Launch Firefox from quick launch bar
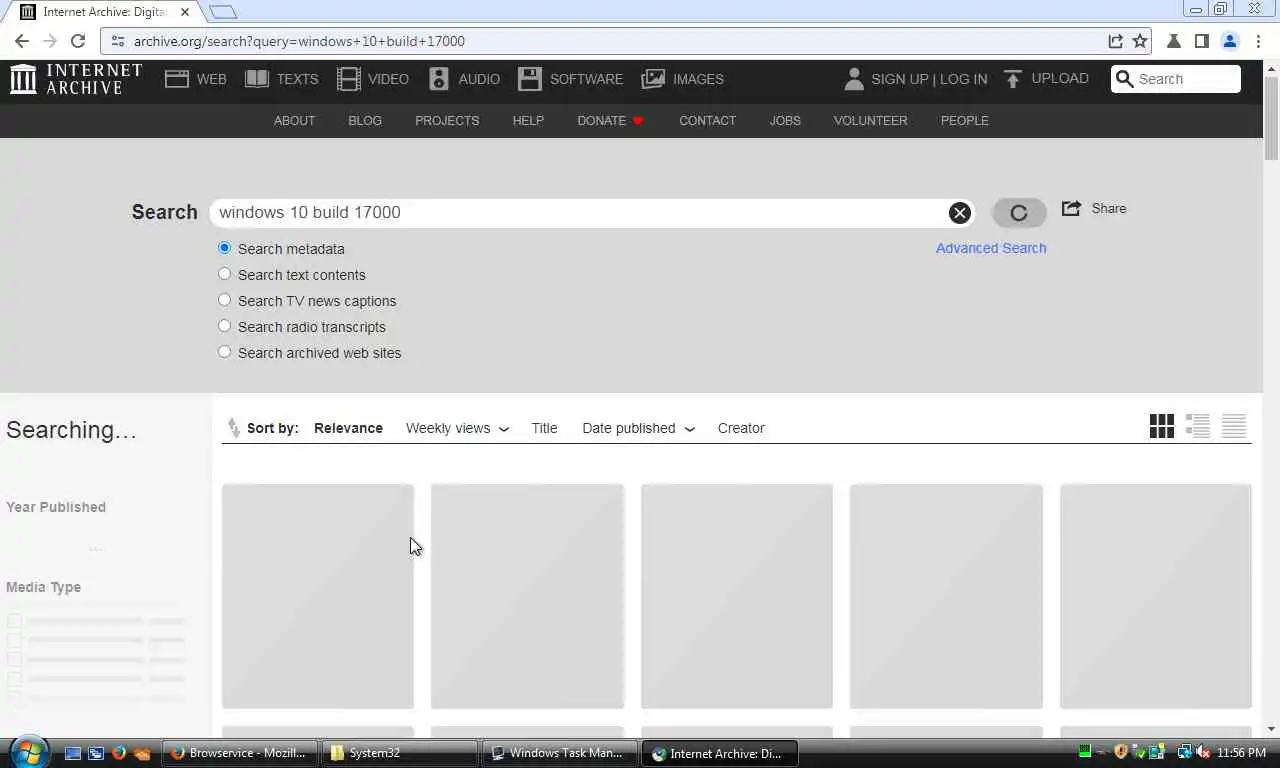Viewport: 1280px width, 768px height. (x=119, y=753)
